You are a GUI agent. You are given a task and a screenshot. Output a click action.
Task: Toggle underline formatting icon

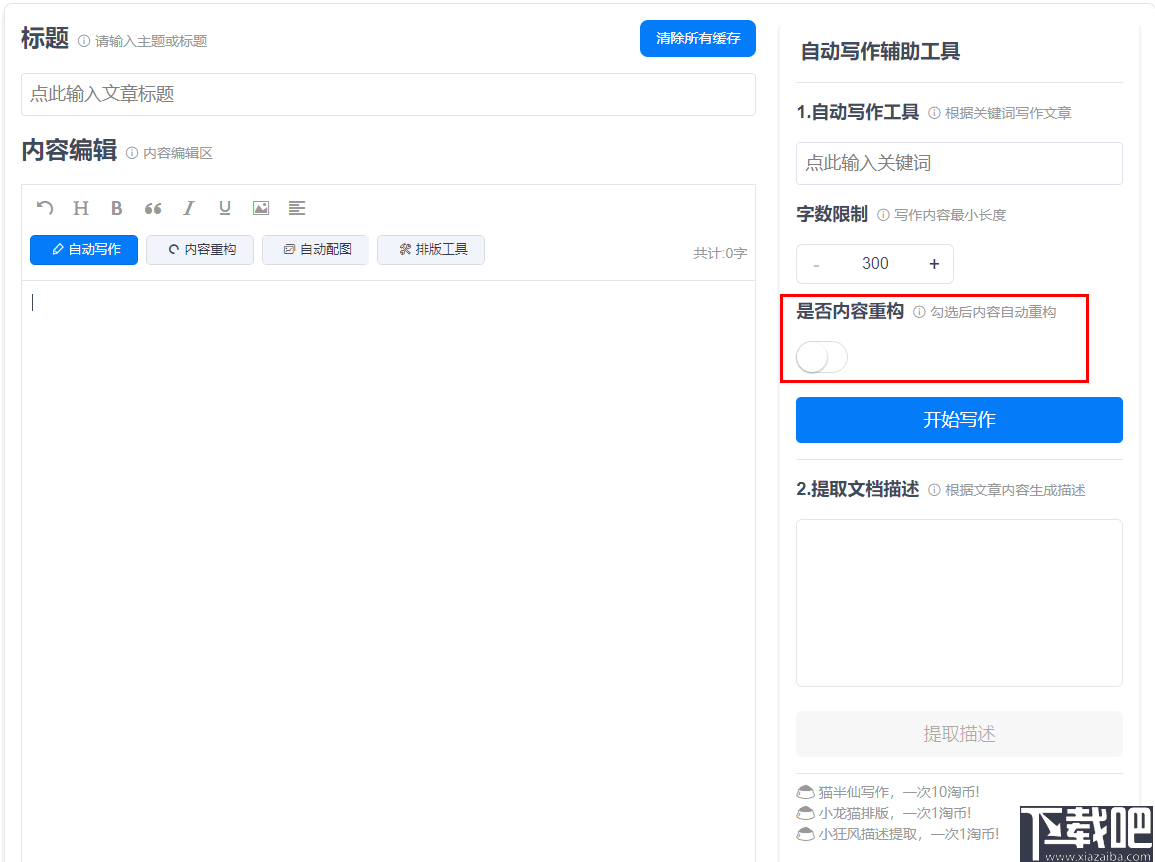pos(225,209)
